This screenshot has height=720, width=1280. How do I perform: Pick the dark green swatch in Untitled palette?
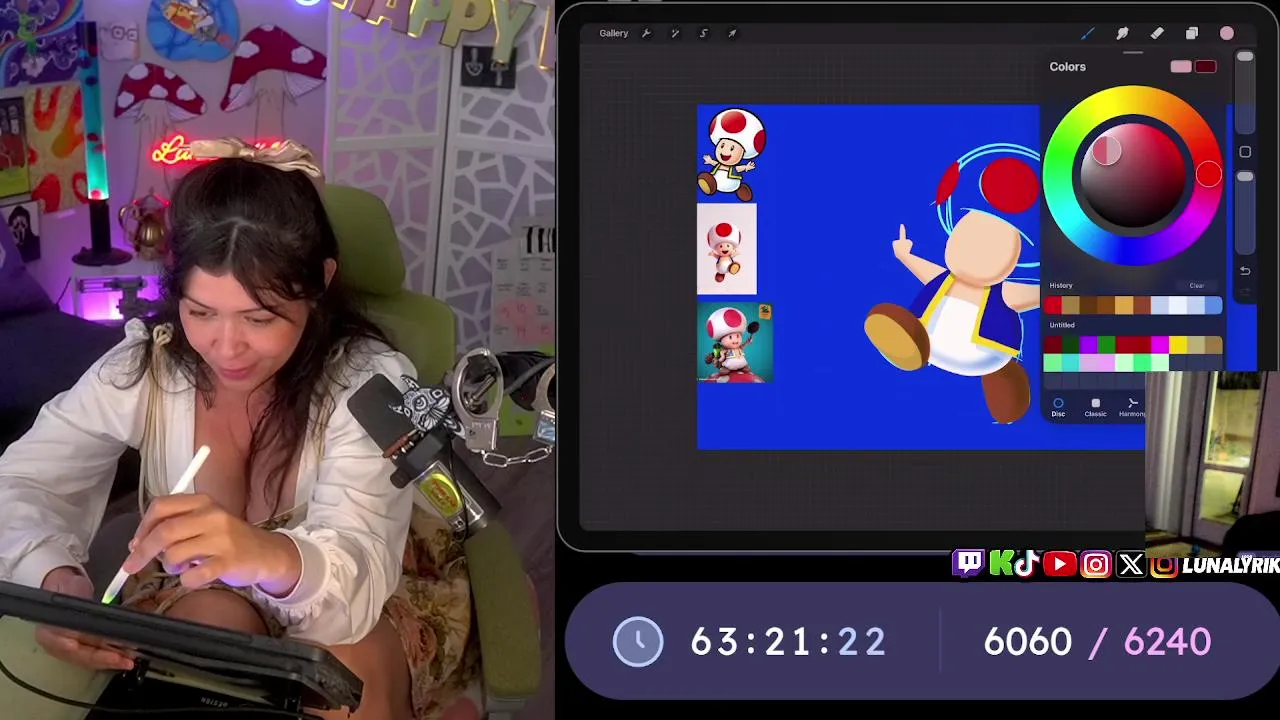[x=1070, y=345]
